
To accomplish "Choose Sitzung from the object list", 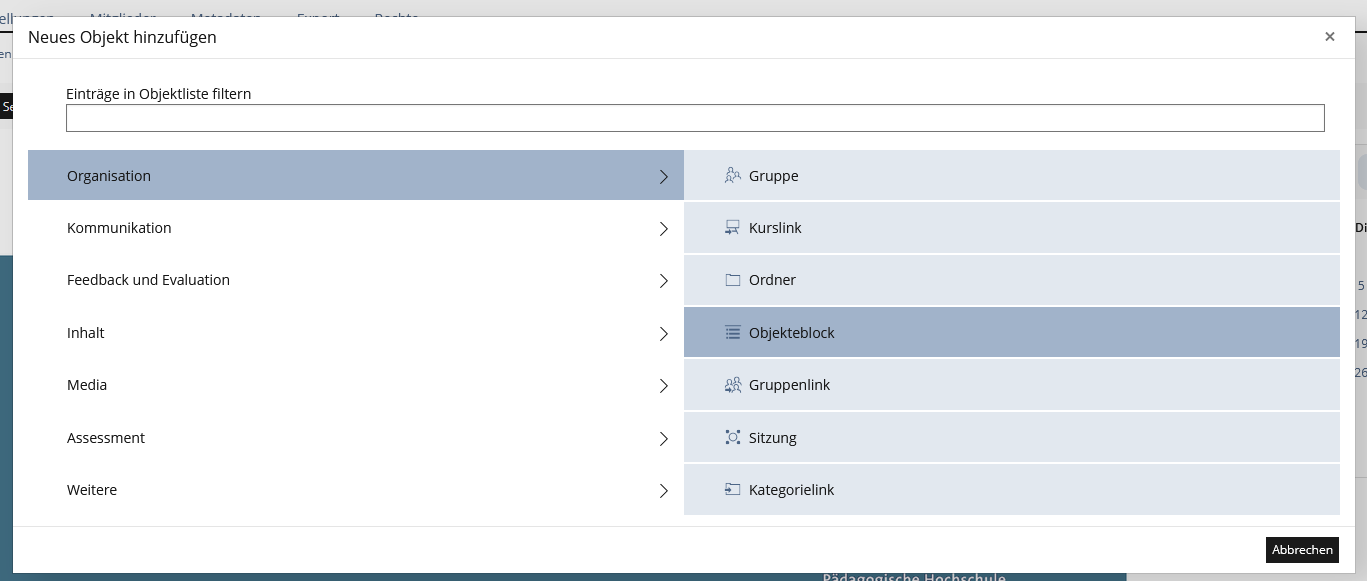I will tap(773, 438).
